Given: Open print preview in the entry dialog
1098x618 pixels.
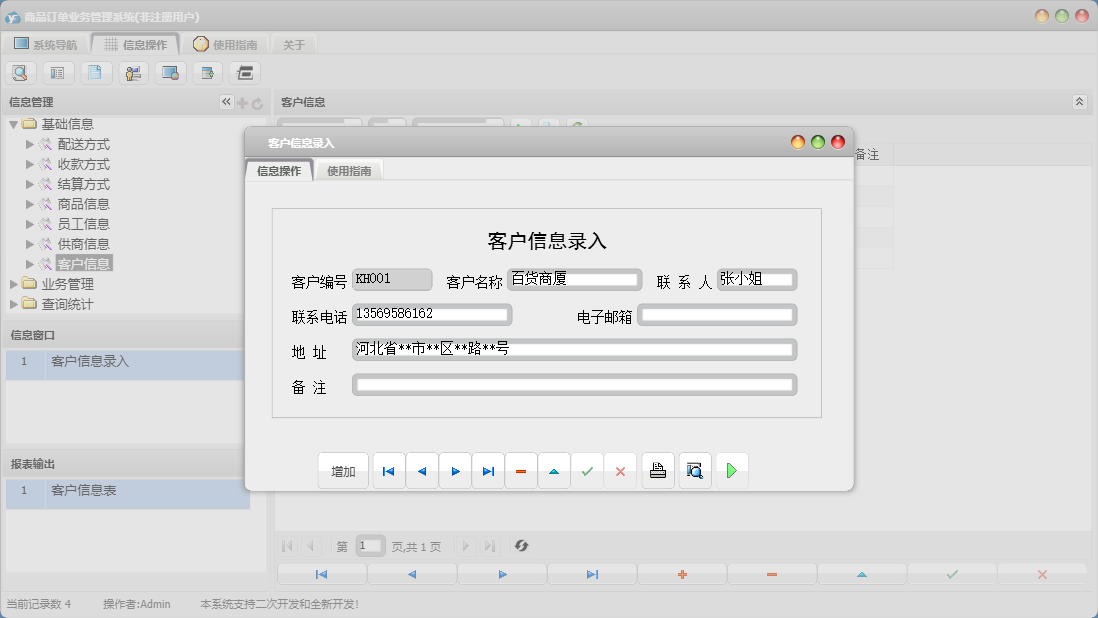Looking at the screenshot, I should [695, 470].
